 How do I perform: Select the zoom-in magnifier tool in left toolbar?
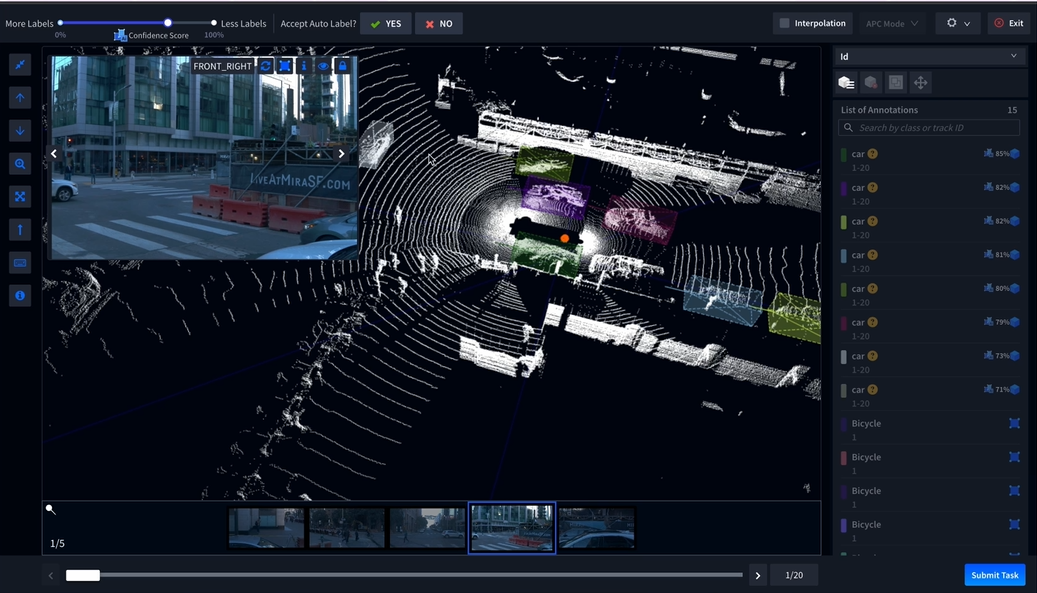click(x=20, y=164)
